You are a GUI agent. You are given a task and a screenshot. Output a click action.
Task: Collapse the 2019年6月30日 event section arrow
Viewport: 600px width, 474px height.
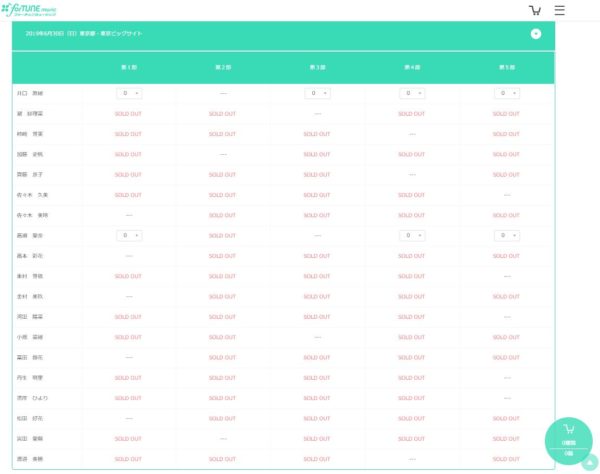coord(536,34)
